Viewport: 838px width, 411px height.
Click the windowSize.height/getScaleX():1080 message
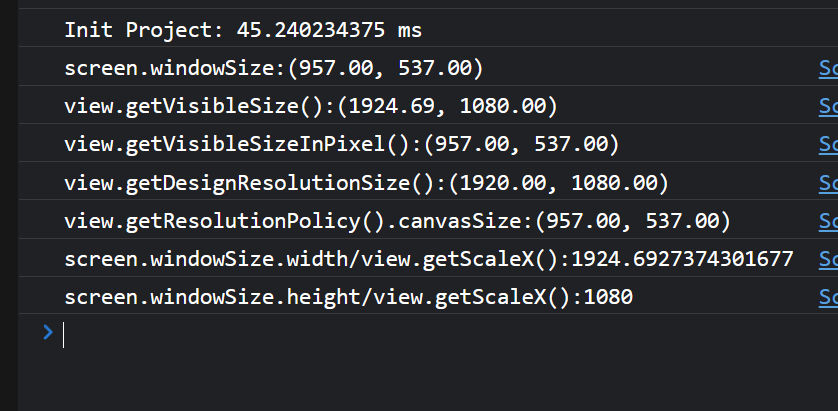point(348,297)
